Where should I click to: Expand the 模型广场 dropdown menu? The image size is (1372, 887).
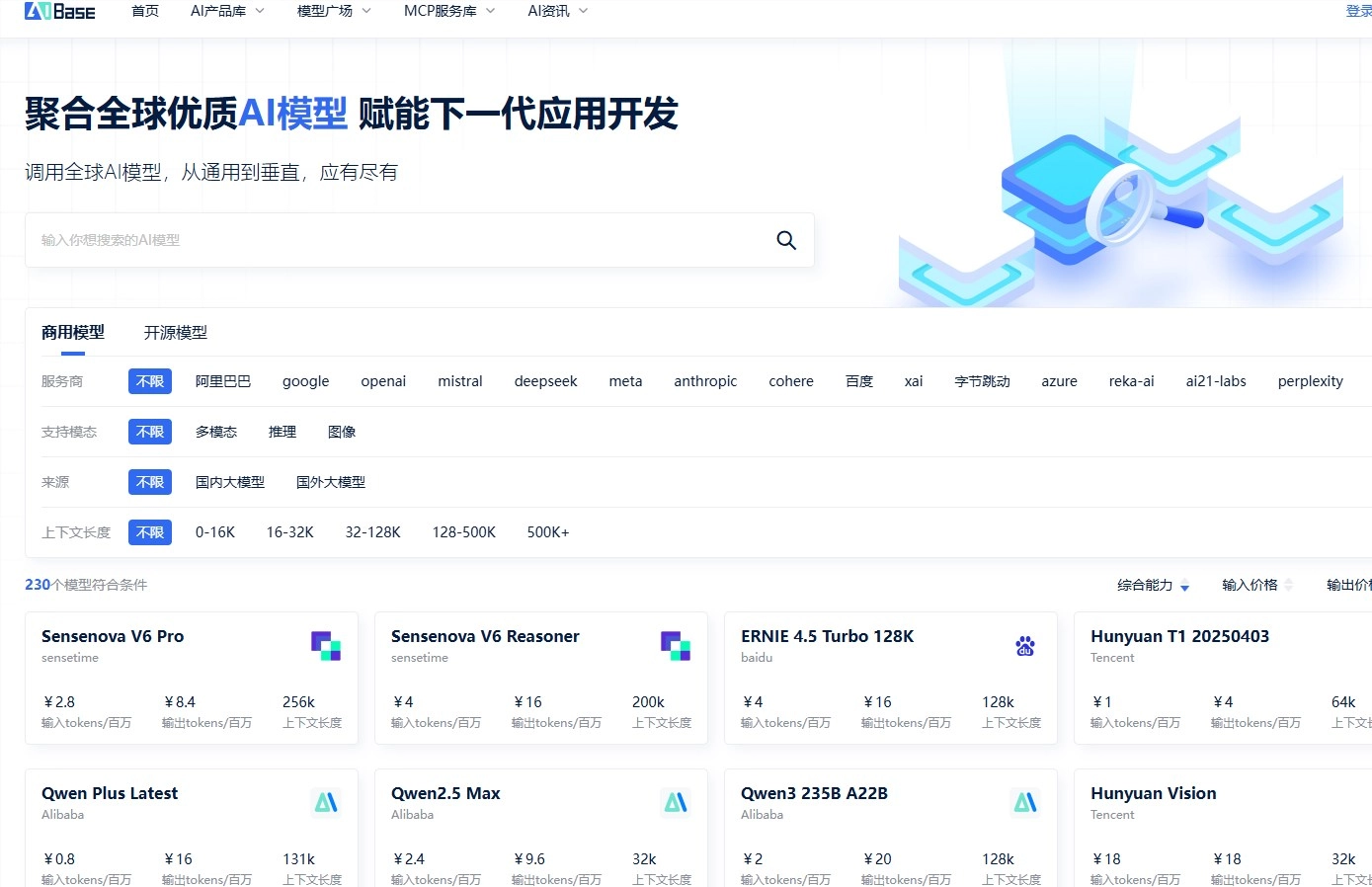pyautogui.click(x=334, y=11)
